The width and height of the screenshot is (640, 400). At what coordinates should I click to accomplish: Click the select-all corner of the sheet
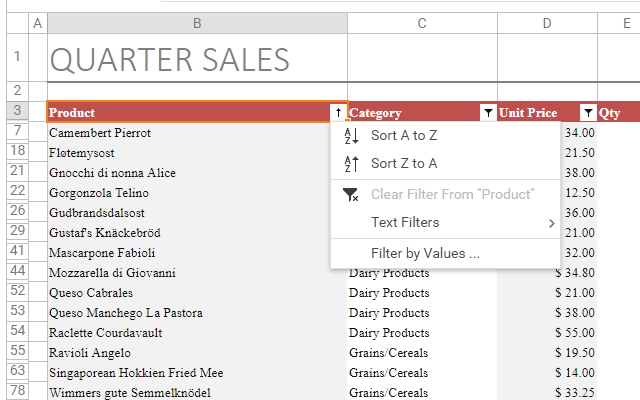point(15,23)
